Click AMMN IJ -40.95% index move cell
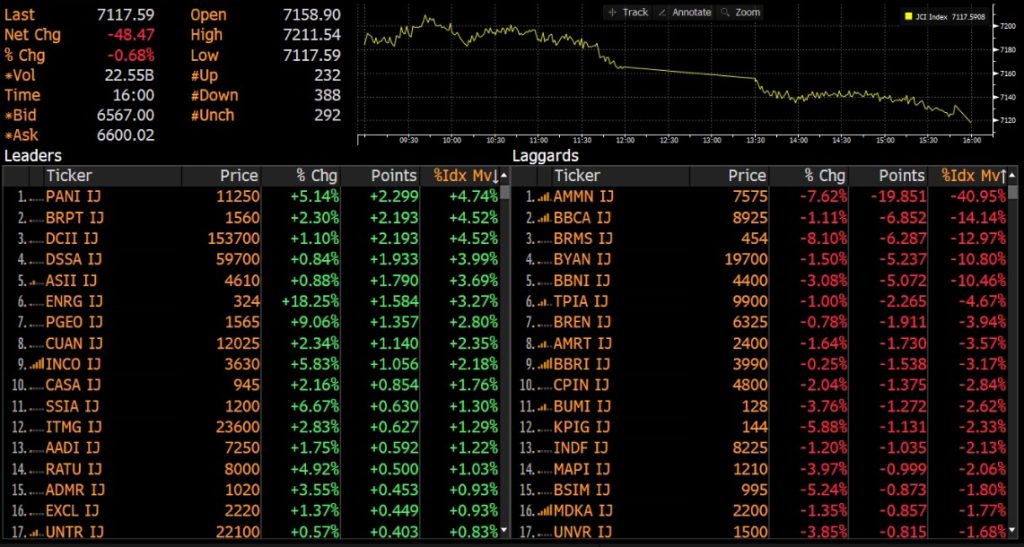 pos(978,196)
